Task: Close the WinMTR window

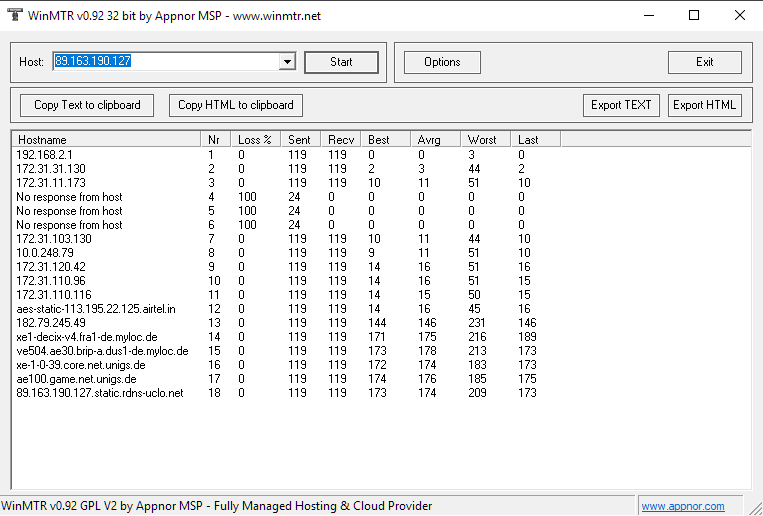Action: point(740,16)
